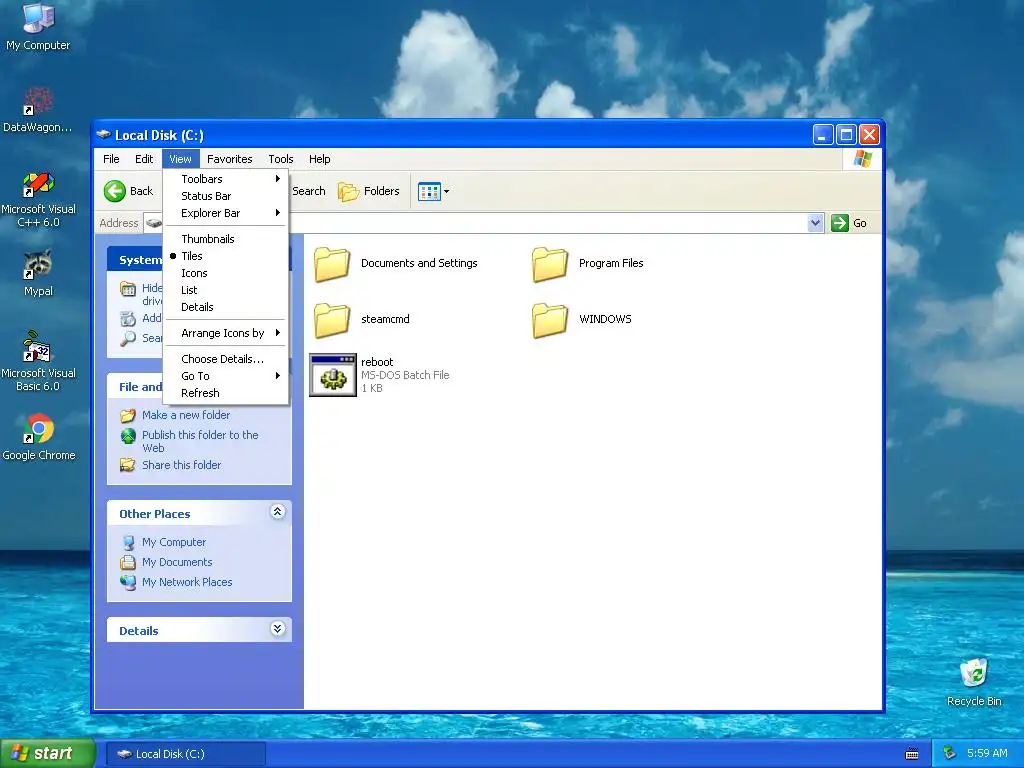The width and height of the screenshot is (1024, 768).
Task: Click the taskbar clock showing 5:59 AM
Action: (x=987, y=754)
